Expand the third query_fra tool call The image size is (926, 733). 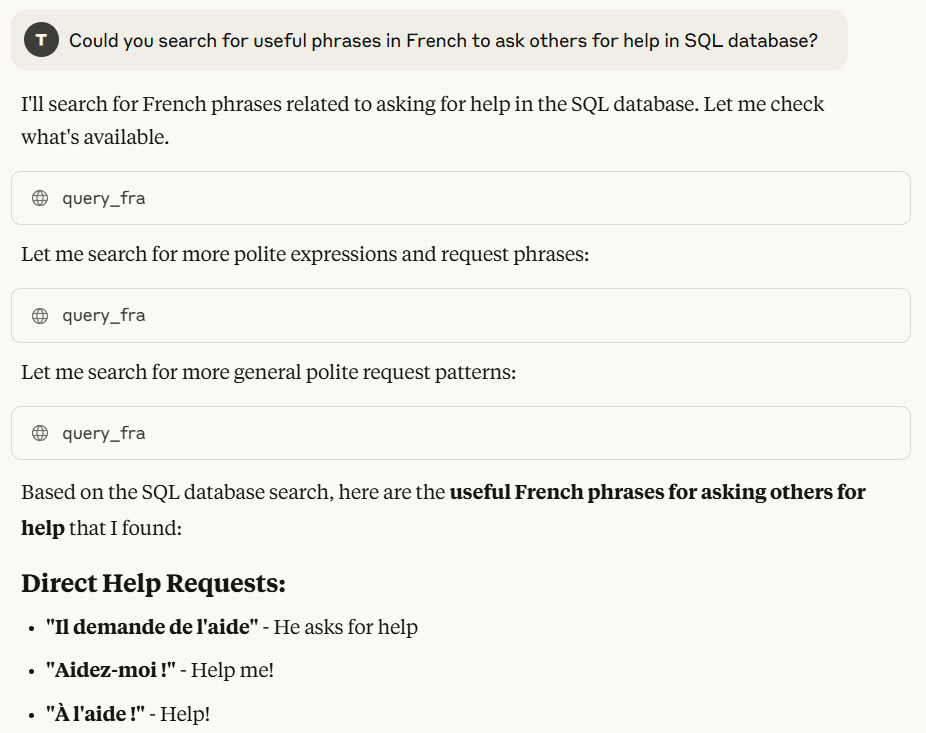(x=461, y=433)
